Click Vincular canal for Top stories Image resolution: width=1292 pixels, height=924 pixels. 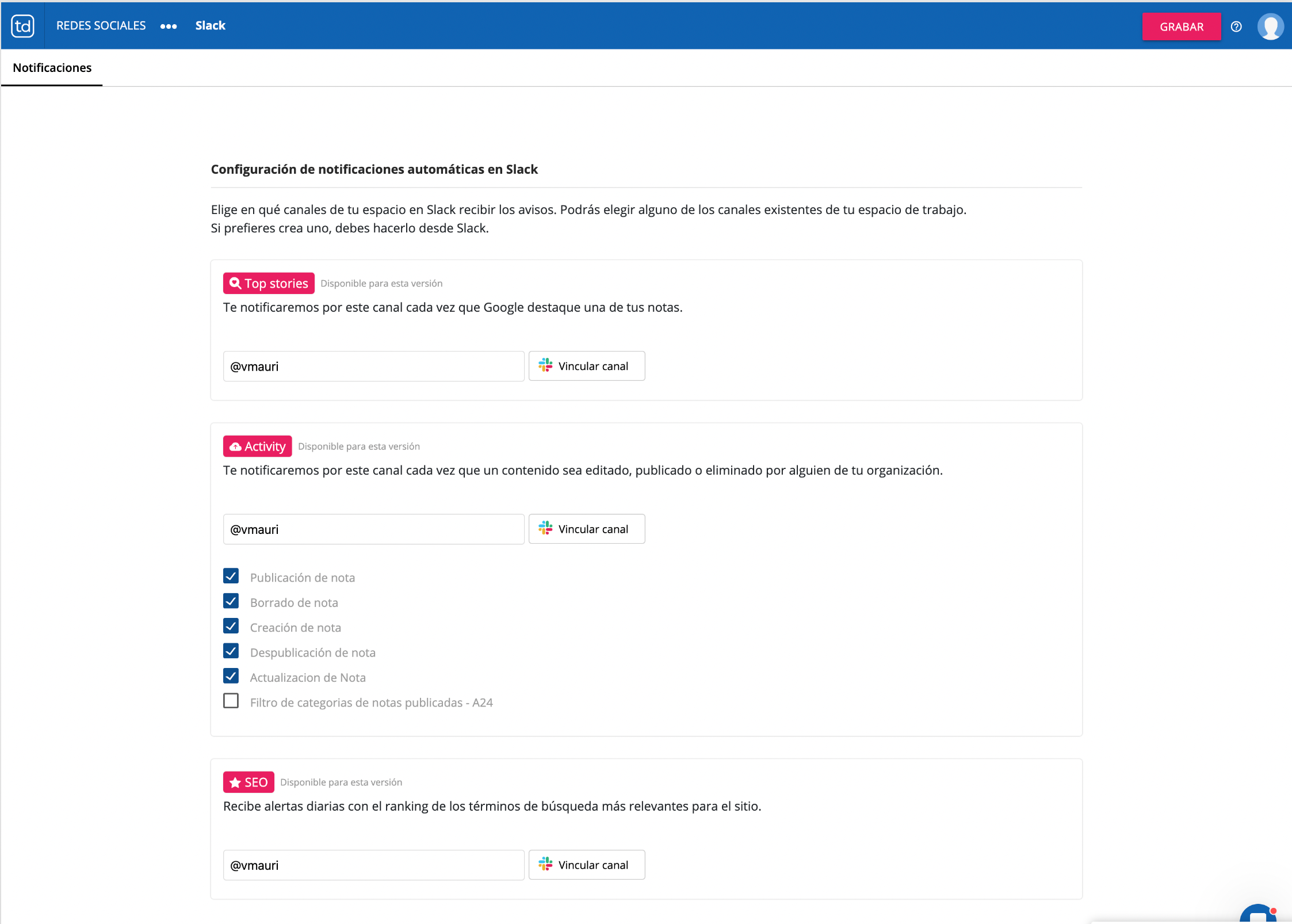(587, 366)
